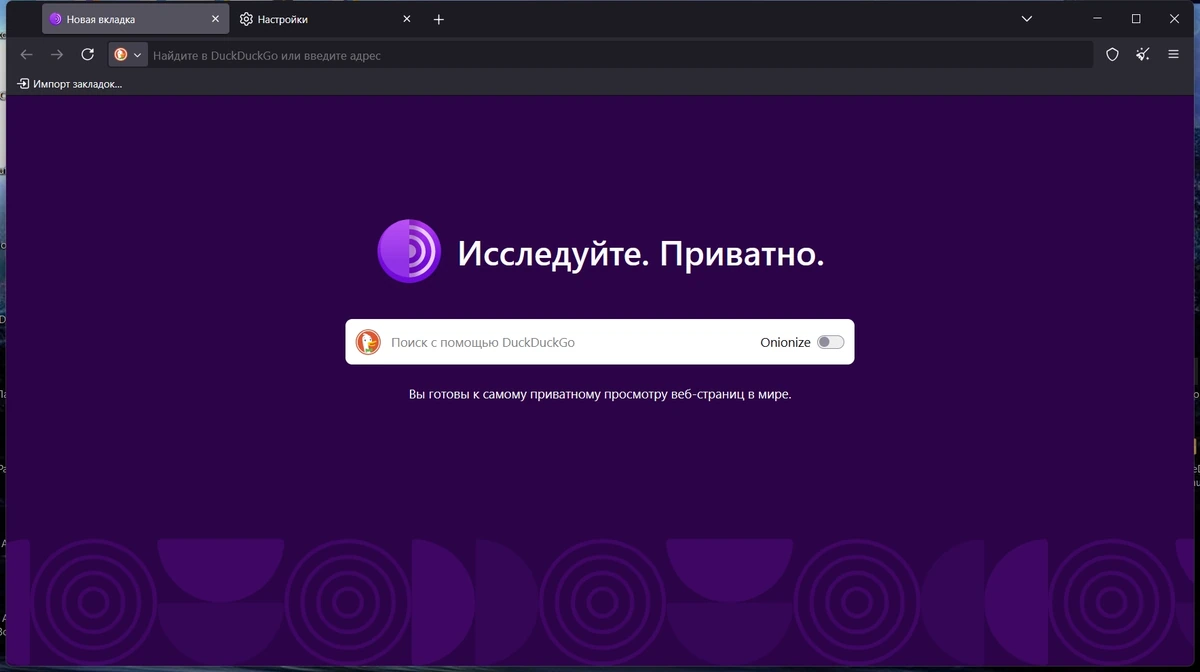Open a new tab with plus button

(x=438, y=19)
